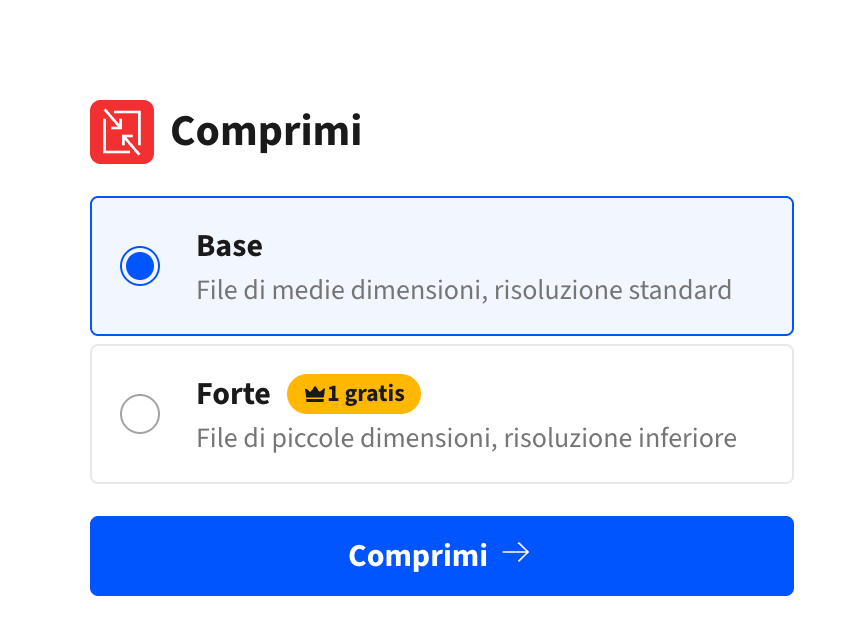Click the yellow "1 gratis" badge
The image size is (868, 644).
[354, 394]
